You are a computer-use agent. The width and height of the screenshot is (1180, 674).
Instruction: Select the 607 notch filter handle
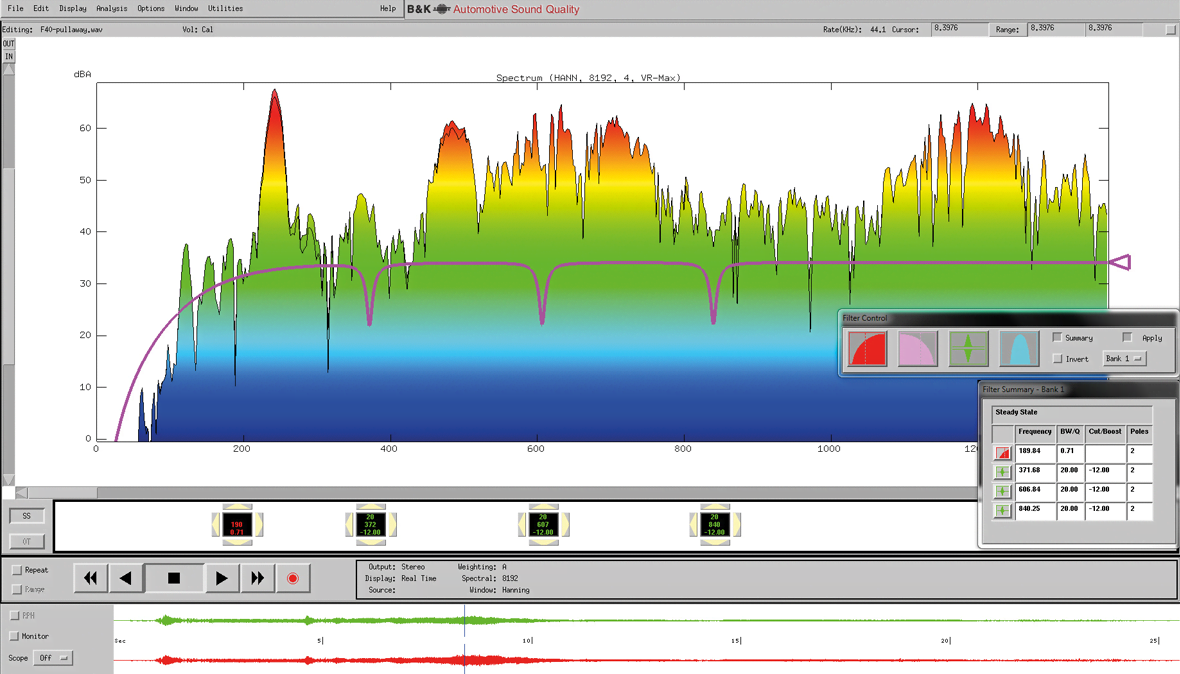click(x=543, y=524)
